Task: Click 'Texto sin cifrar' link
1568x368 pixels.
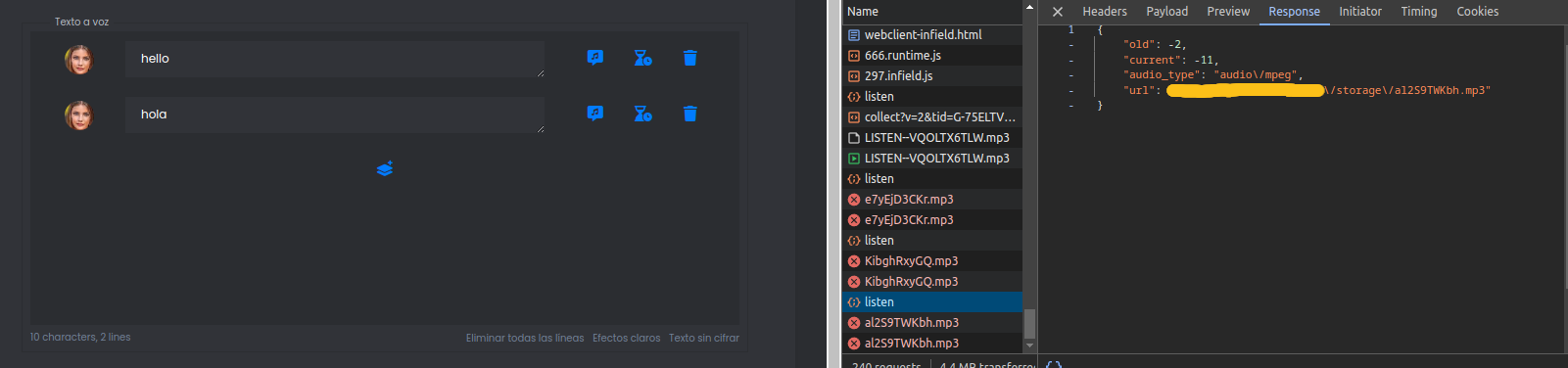Action: point(704,338)
